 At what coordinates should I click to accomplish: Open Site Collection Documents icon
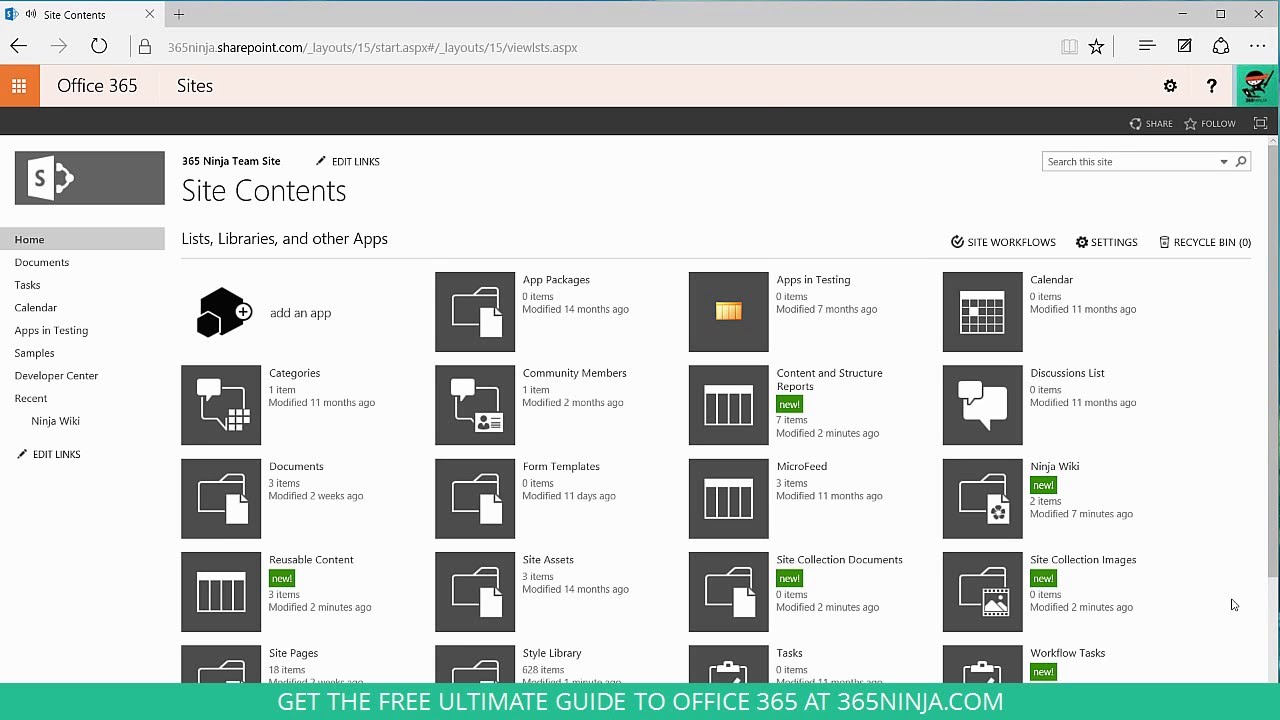point(729,592)
